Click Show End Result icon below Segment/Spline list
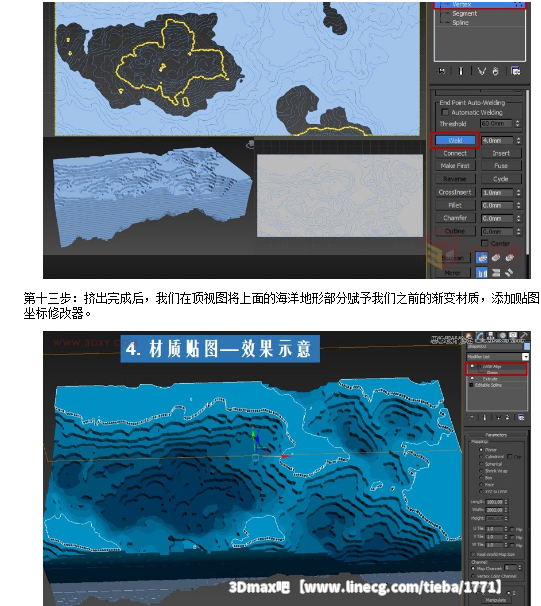Image resolution: width=541 pixels, height=606 pixels. (461, 71)
